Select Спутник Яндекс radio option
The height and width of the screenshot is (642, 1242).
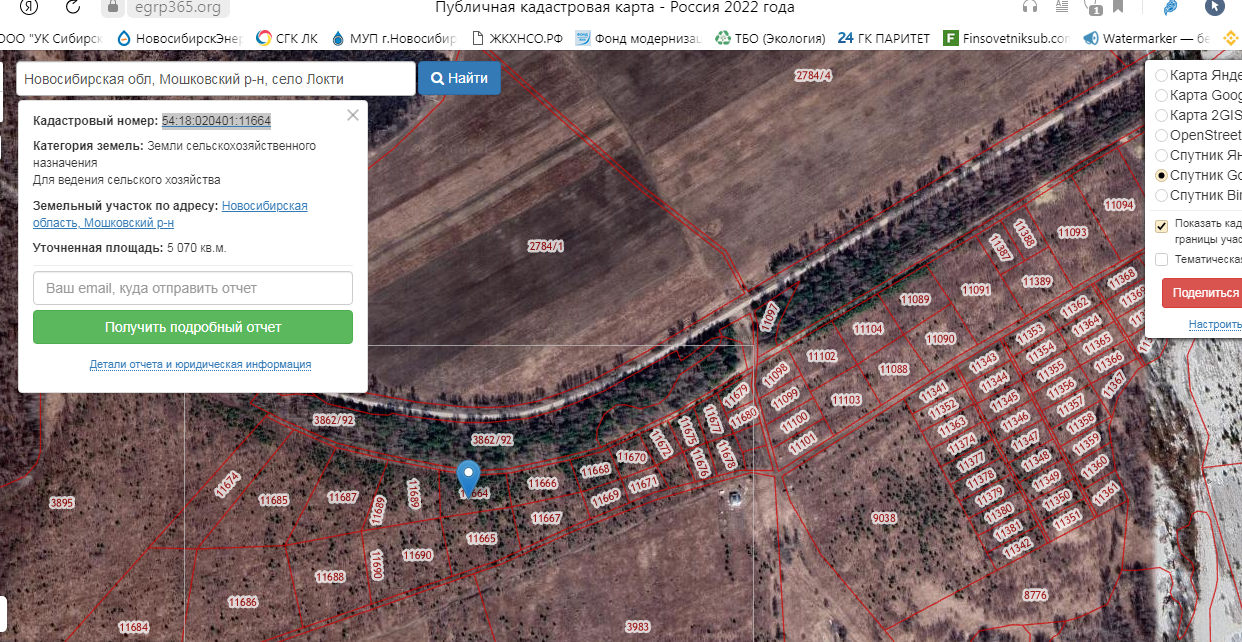pos(1161,155)
